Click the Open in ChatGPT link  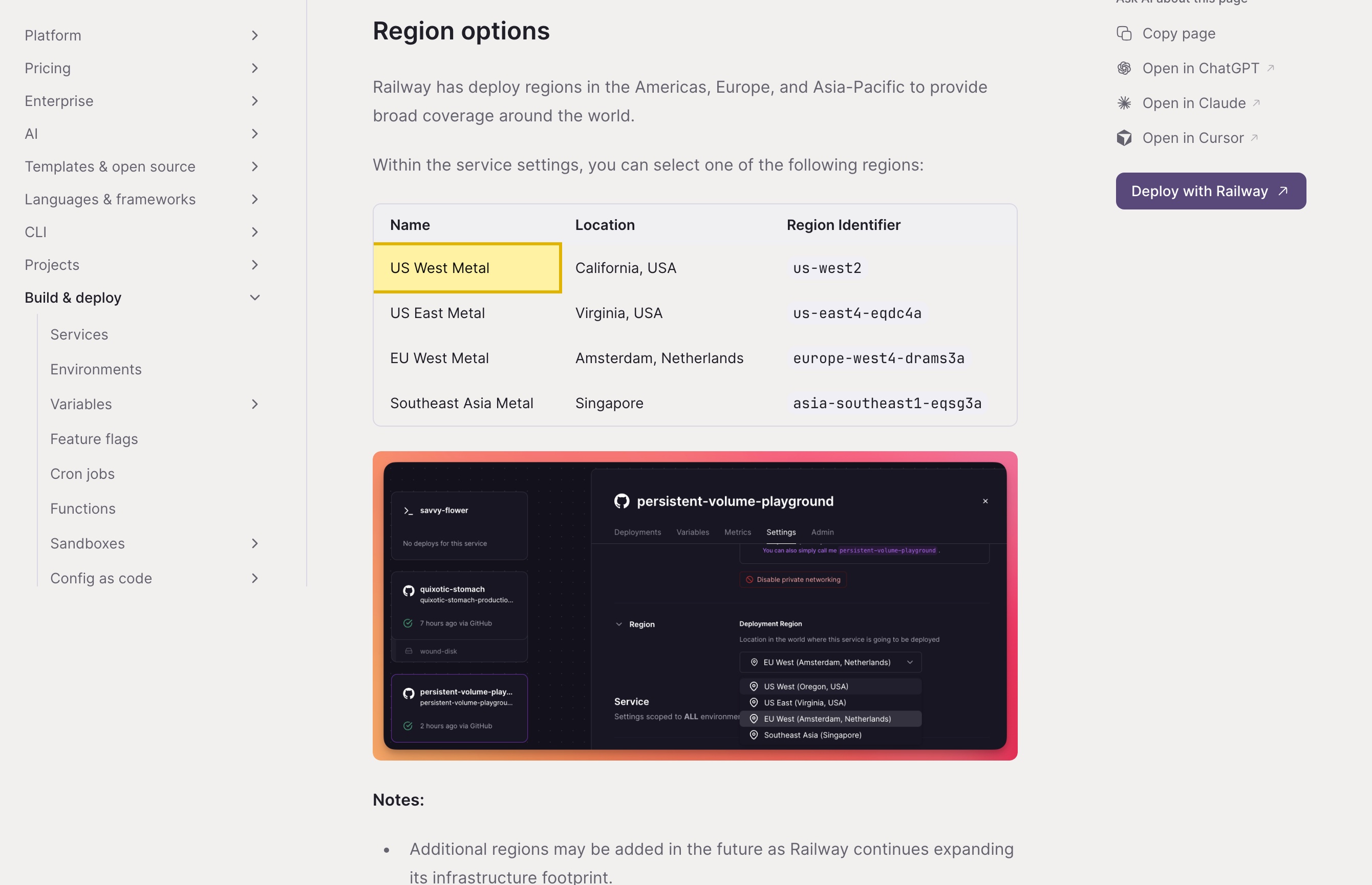(1201, 69)
